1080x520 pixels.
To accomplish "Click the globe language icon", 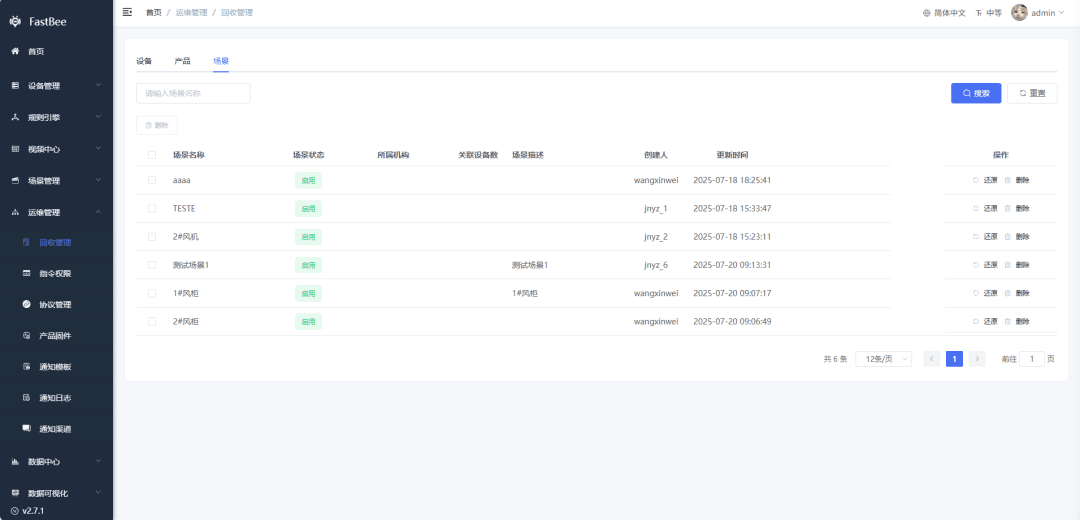I will point(926,13).
